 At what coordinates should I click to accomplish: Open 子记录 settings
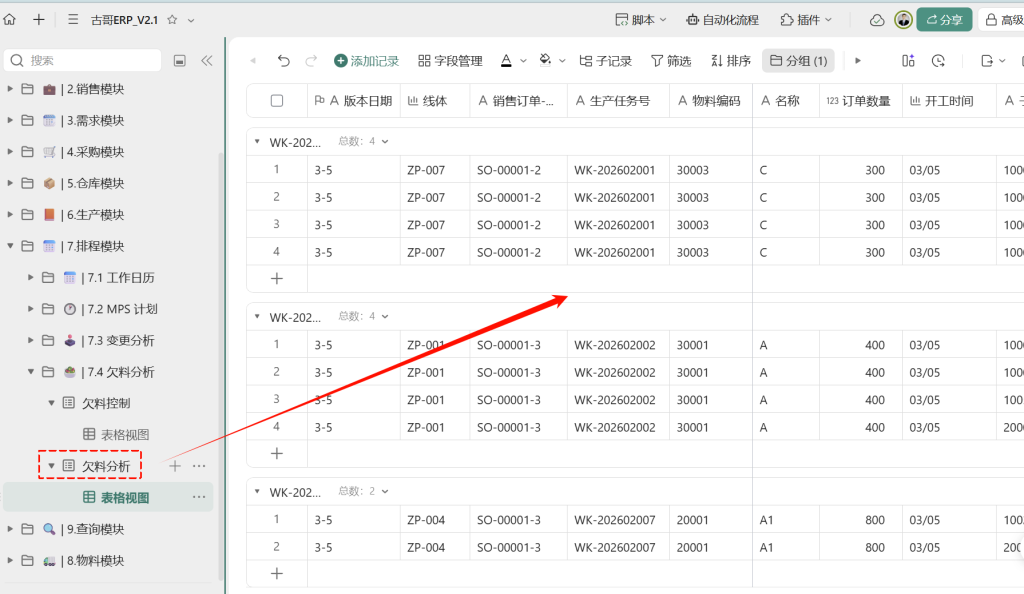[x=605, y=61]
